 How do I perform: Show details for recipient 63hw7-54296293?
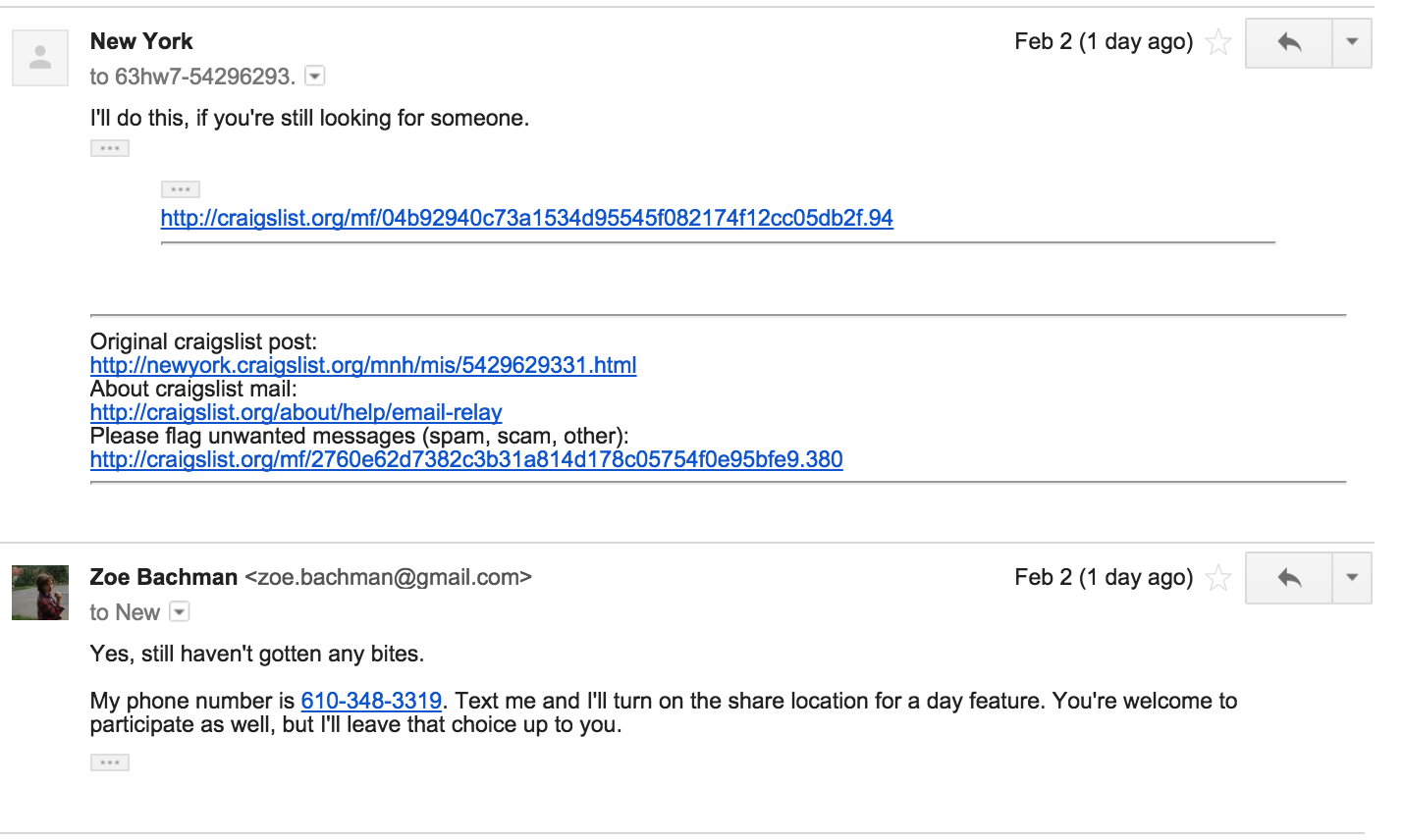pyautogui.click(x=315, y=76)
